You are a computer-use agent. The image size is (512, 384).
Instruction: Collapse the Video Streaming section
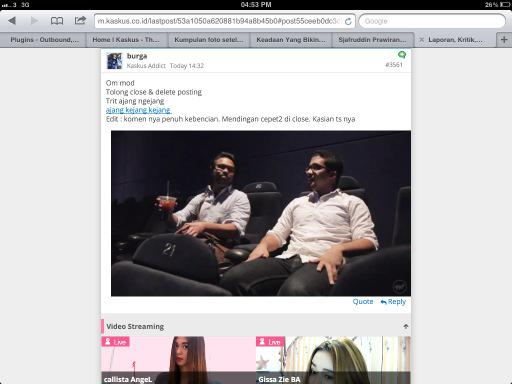(x=406, y=326)
